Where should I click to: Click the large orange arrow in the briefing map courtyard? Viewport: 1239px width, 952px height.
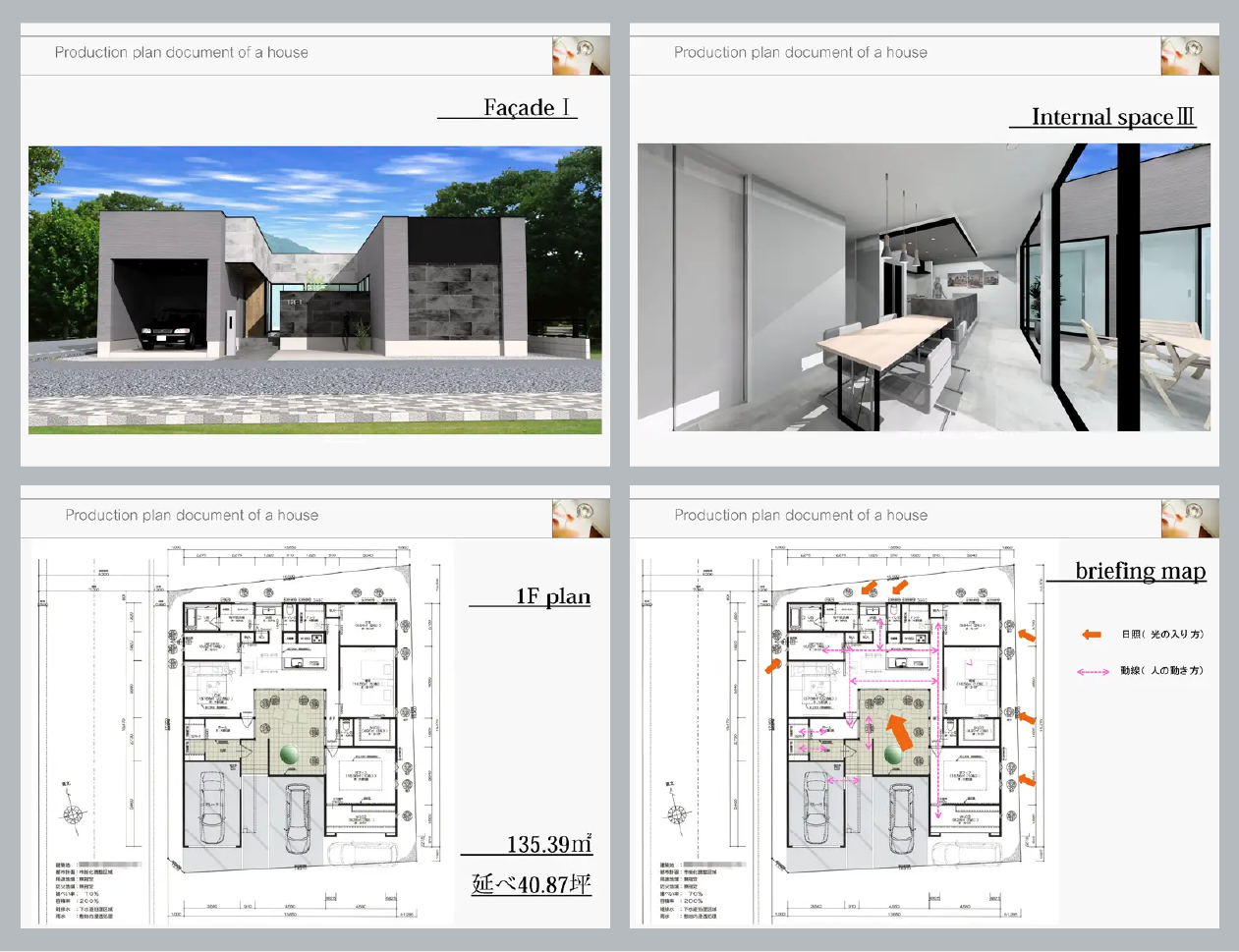pos(898,732)
